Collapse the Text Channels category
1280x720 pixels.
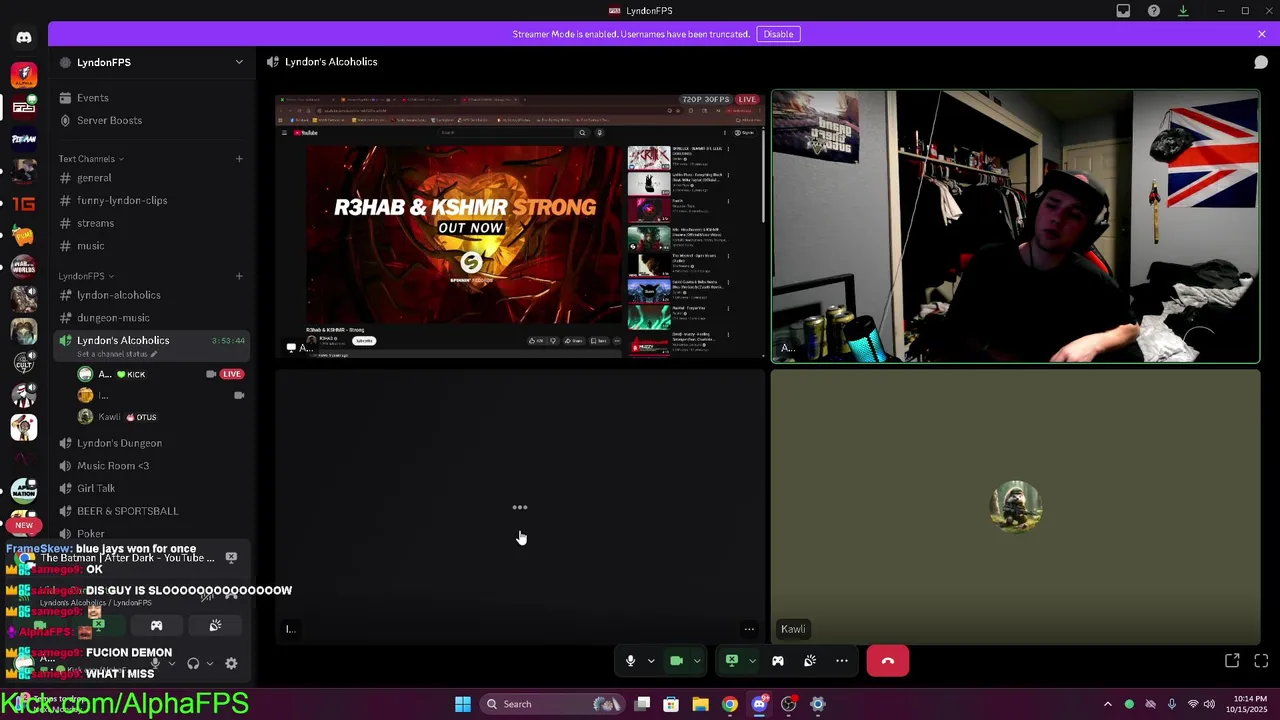pos(91,159)
